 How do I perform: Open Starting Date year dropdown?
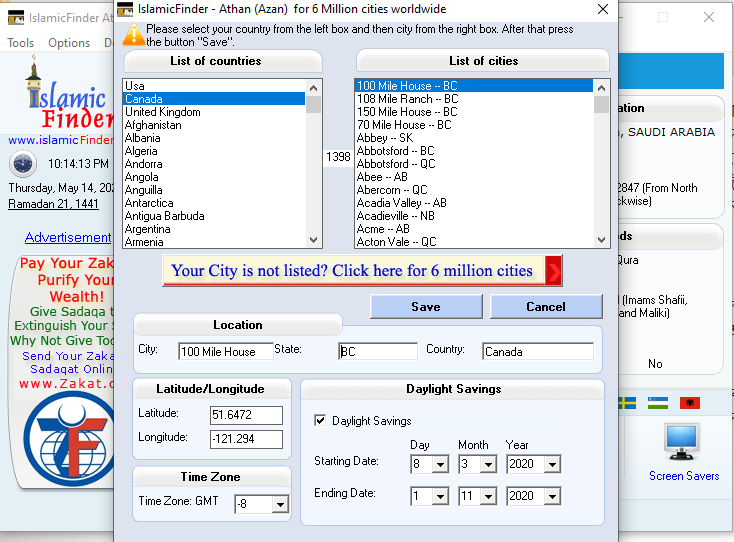click(x=552, y=464)
